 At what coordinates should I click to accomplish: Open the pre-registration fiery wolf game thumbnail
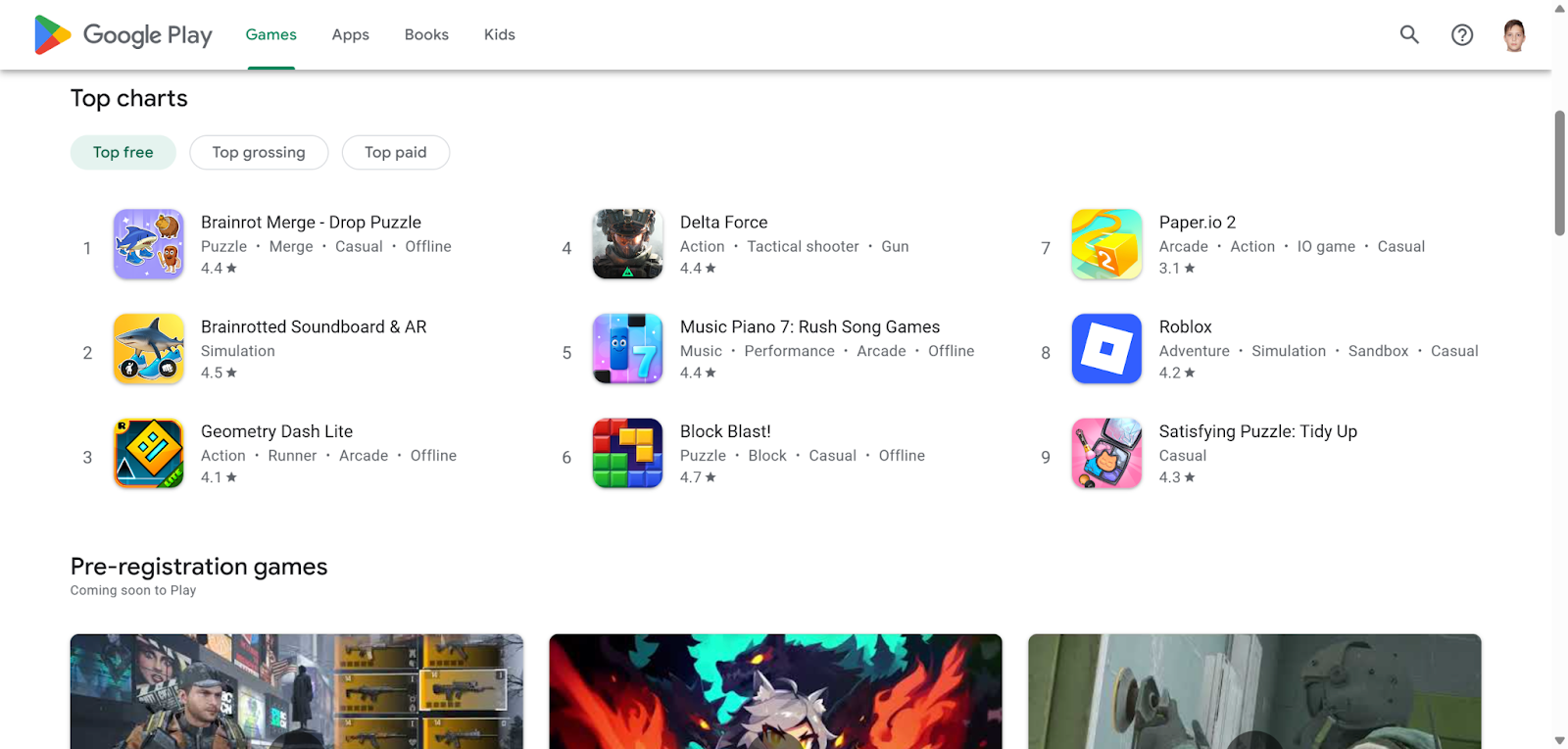pyautogui.click(x=775, y=691)
